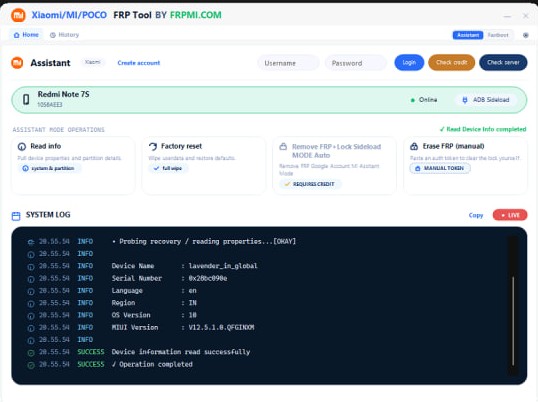Toggle the LIVE log button
The image size is (538, 402).
click(510, 215)
